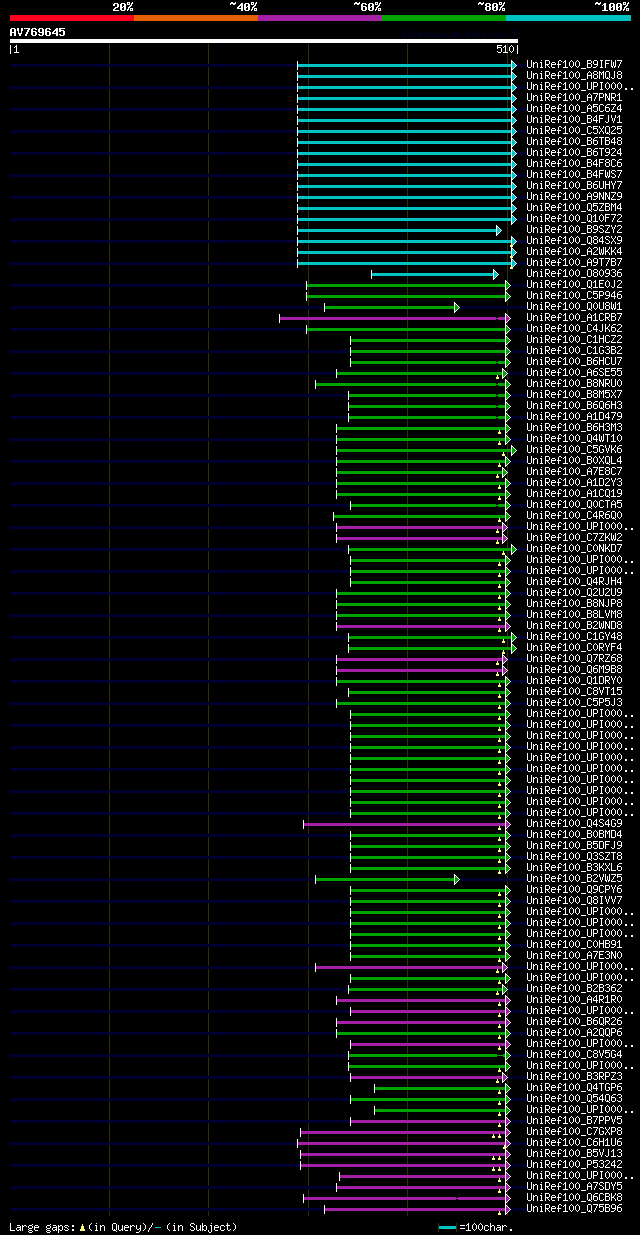
Task: Click the purple ~60% legend color bar
Action: click(319, 18)
